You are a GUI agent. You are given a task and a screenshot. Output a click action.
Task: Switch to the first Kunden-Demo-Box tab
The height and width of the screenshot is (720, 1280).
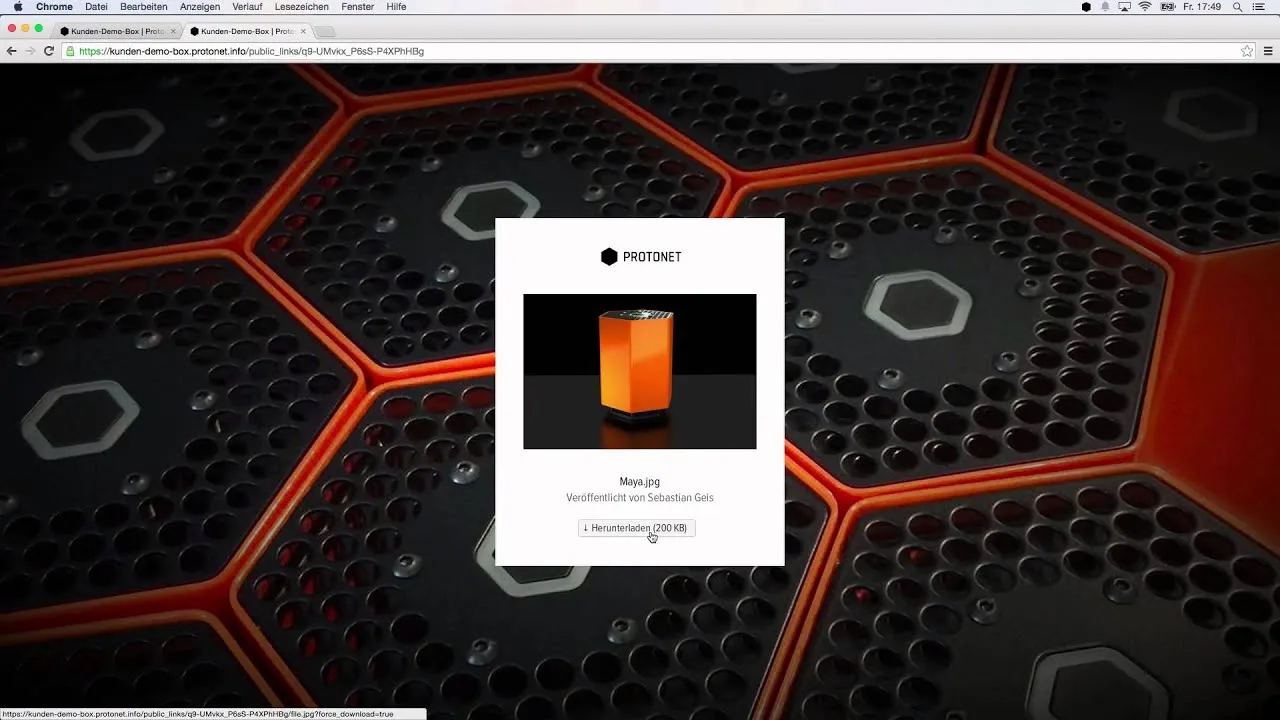117,31
